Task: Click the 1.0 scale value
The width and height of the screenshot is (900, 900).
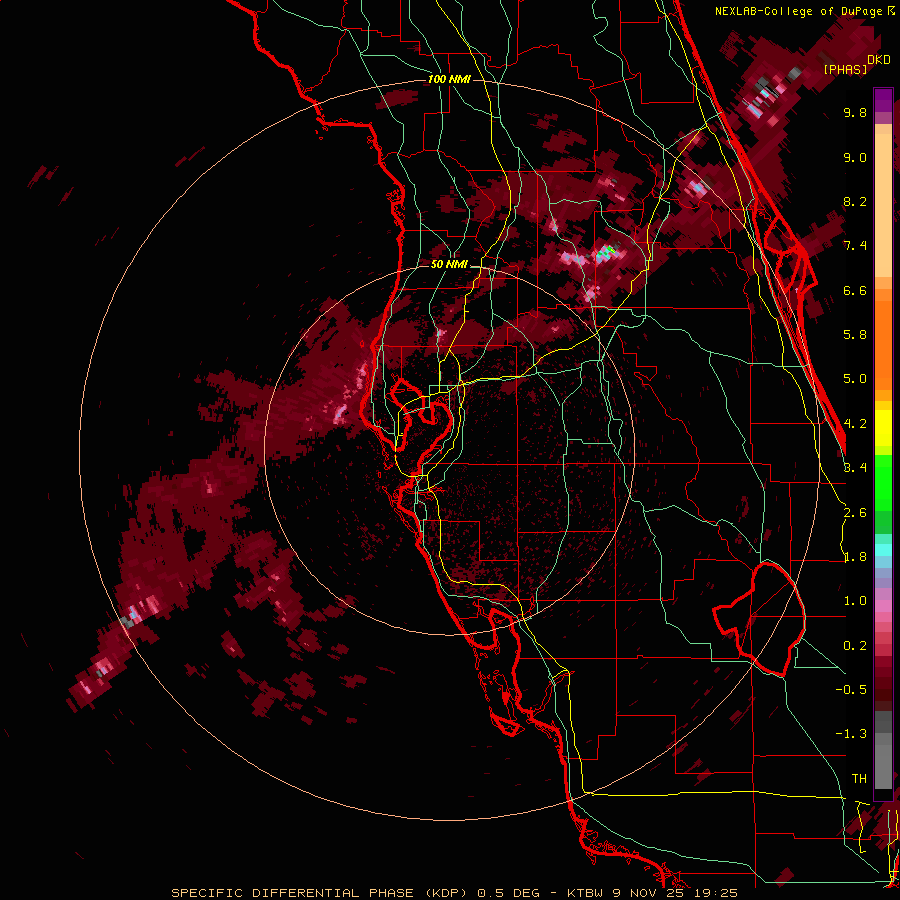Action: 855,601
